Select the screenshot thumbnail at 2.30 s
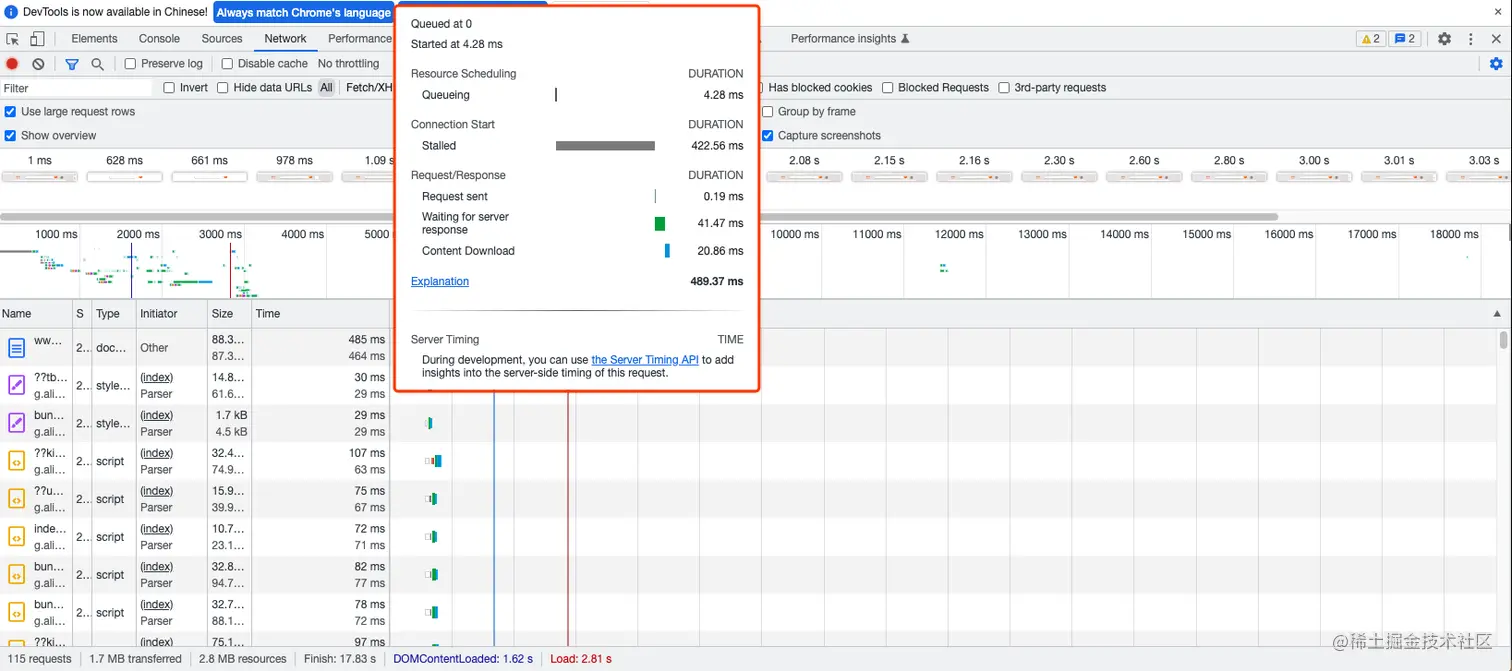 point(1059,177)
